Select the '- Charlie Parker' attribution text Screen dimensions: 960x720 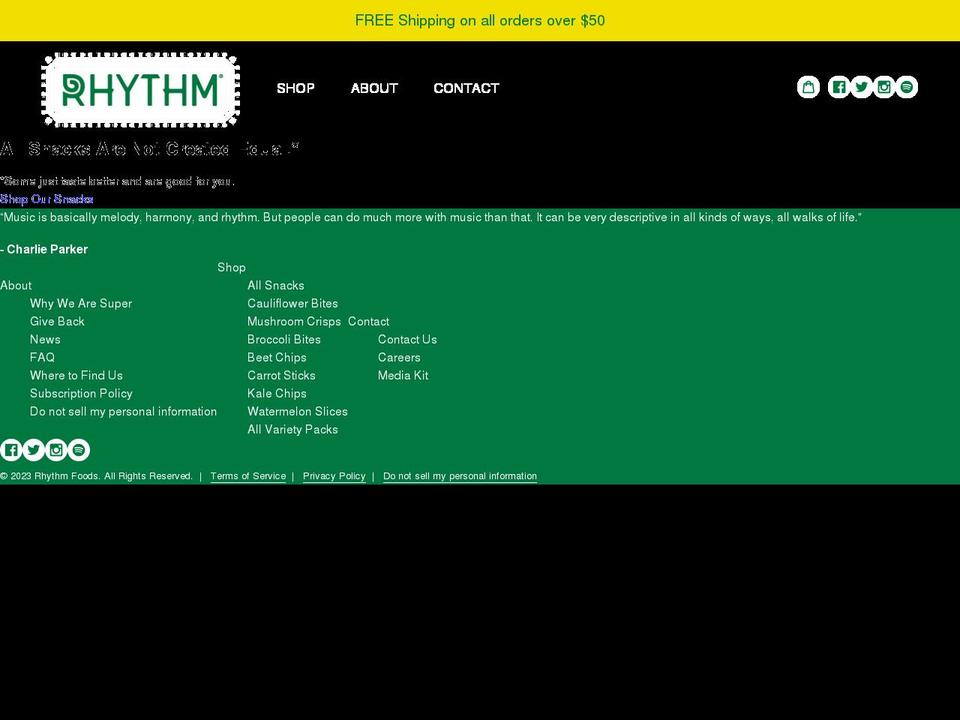pyautogui.click(x=44, y=249)
